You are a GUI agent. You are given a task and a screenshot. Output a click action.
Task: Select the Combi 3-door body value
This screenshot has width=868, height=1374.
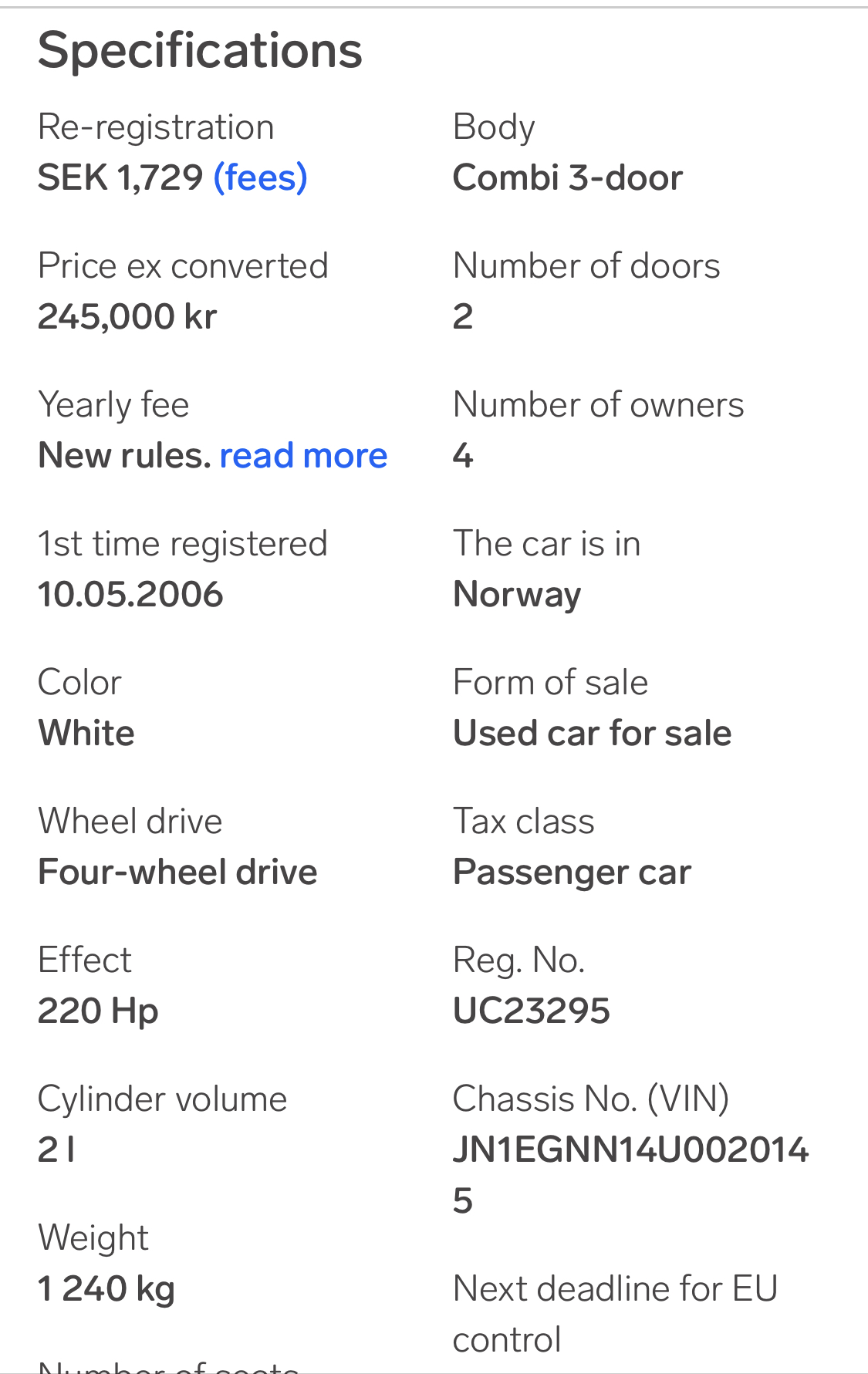point(568,178)
